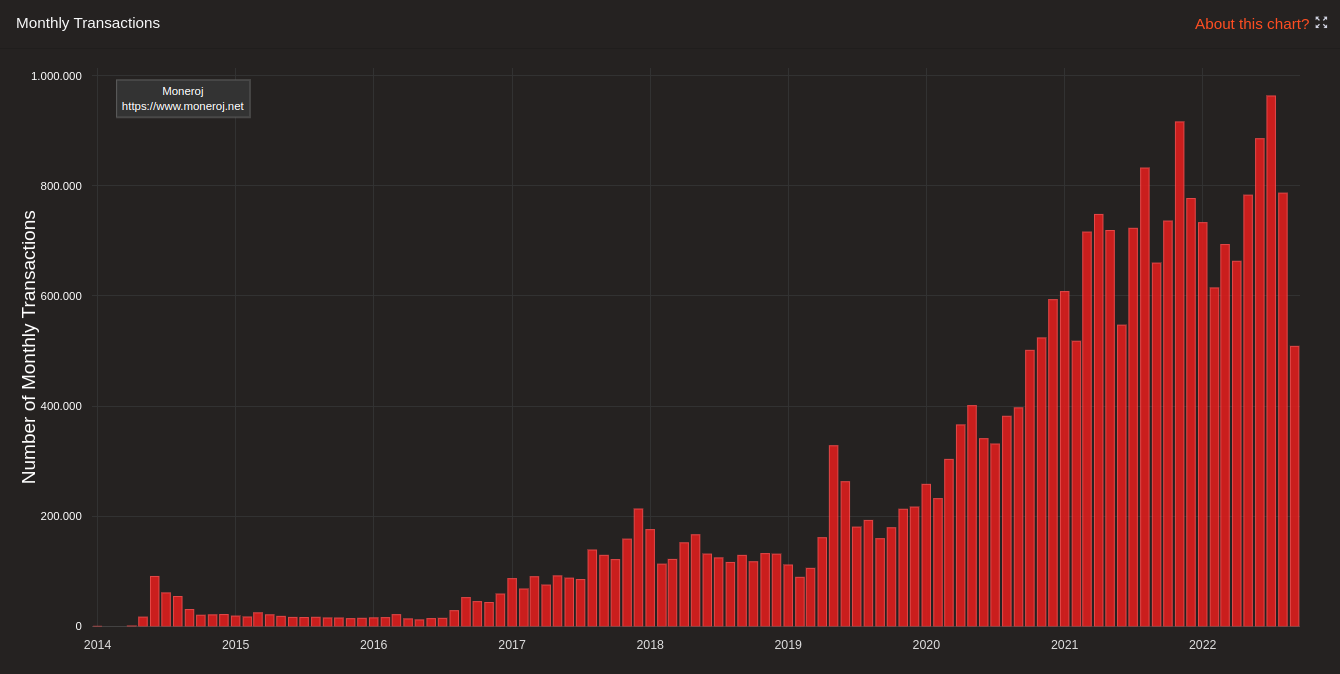
Task: Click the 'Moneroj' legend label
Action: click(x=183, y=91)
